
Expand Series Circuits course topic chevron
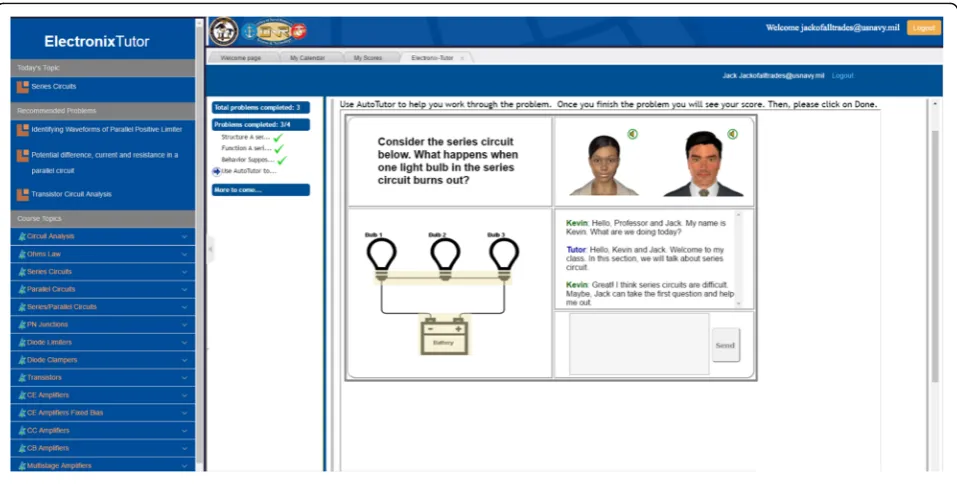coord(184,272)
